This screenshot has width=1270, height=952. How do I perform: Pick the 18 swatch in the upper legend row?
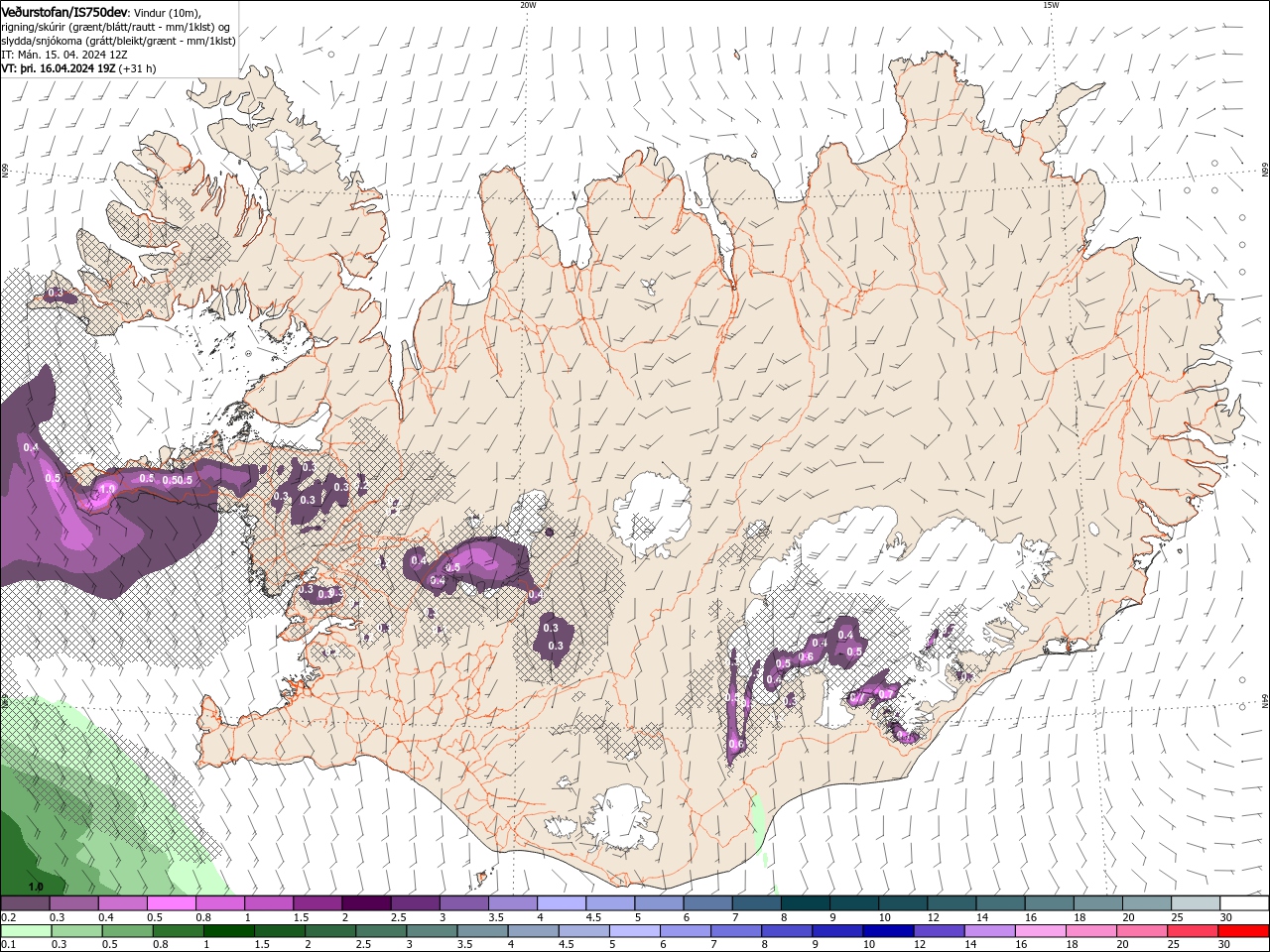1097,903
